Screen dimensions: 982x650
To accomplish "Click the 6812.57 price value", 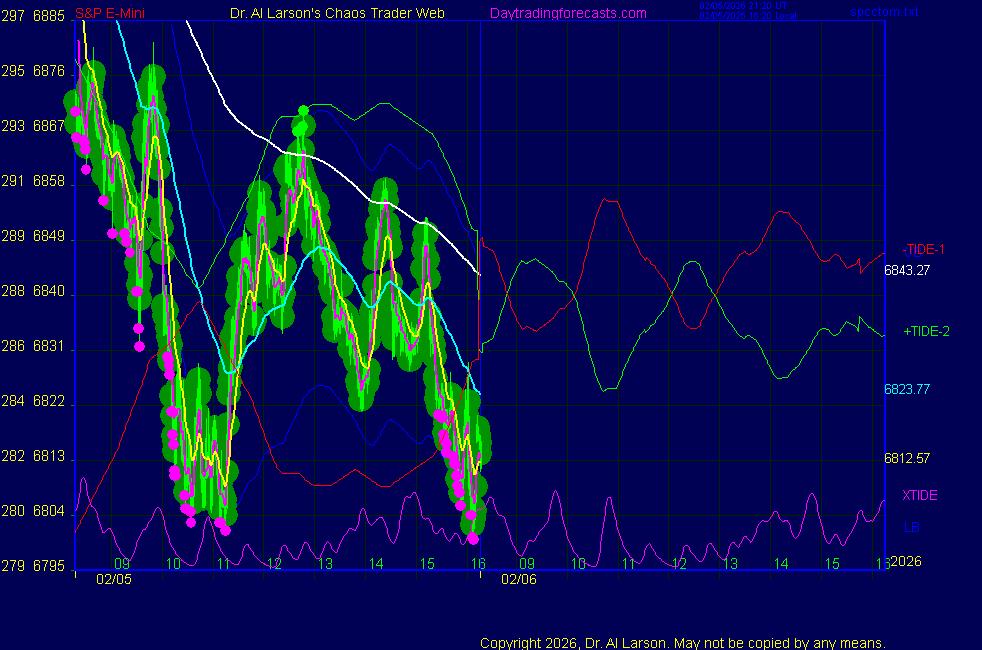I will [906, 459].
